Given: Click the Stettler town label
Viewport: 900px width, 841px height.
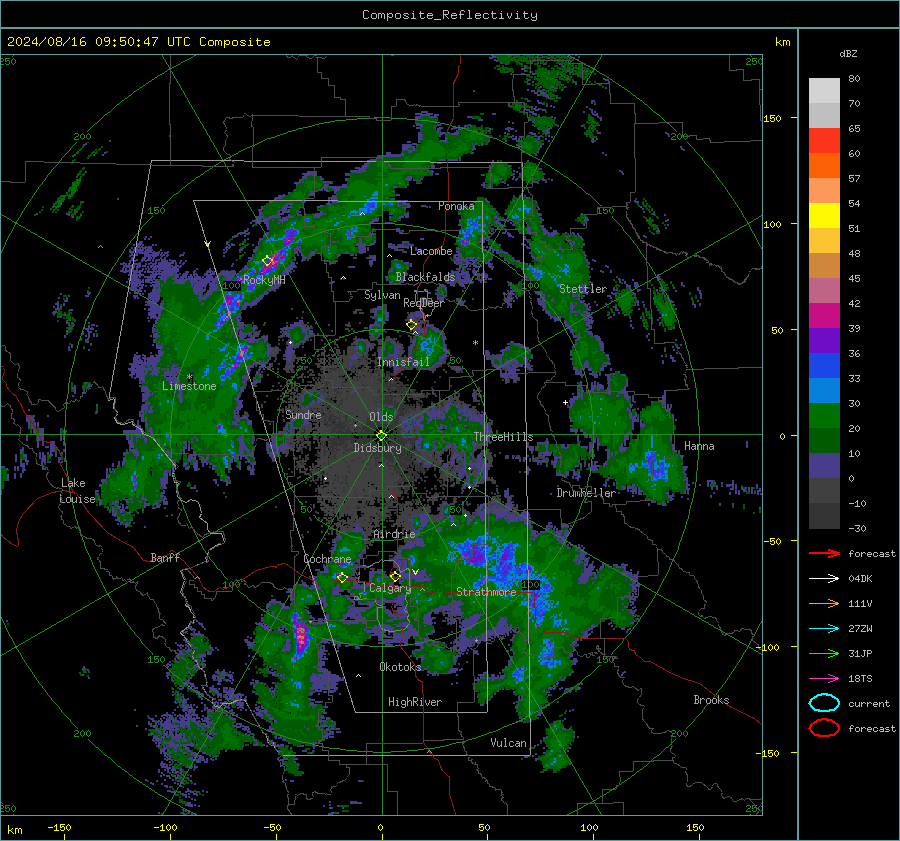Looking at the screenshot, I should point(583,289).
